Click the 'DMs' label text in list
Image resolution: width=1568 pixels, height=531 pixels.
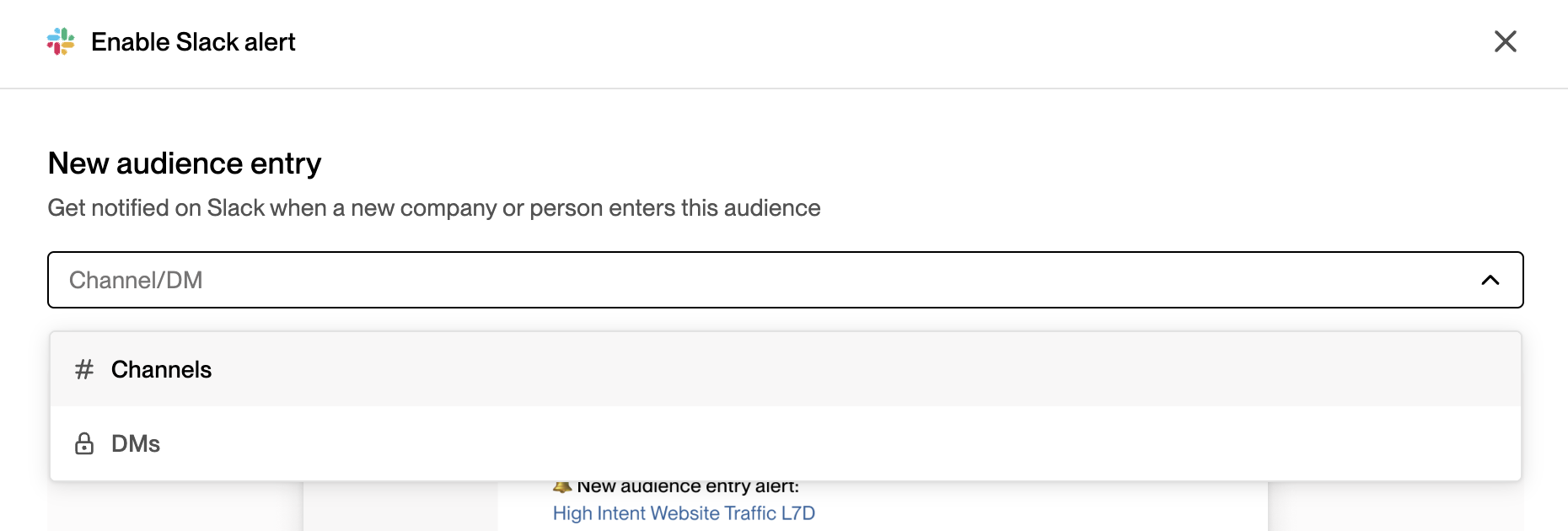136,443
